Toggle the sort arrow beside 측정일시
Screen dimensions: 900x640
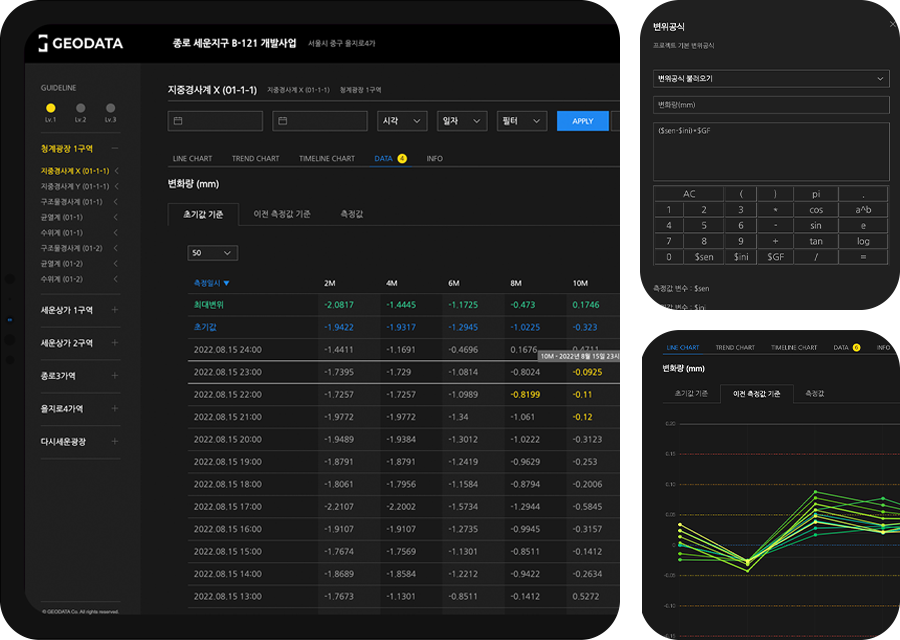[226, 283]
